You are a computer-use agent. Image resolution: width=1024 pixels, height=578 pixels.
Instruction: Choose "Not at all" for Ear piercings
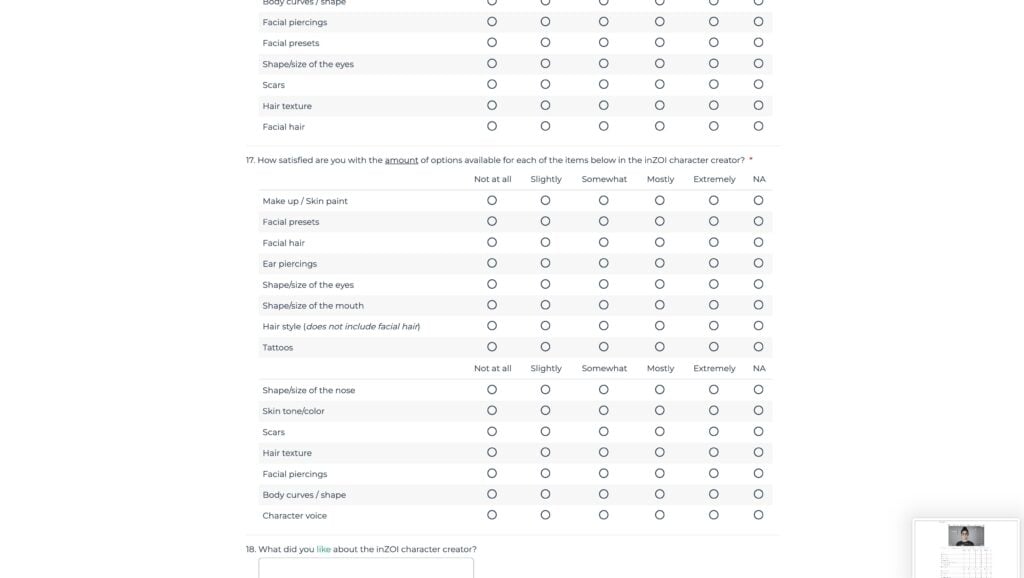[x=492, y=263]
